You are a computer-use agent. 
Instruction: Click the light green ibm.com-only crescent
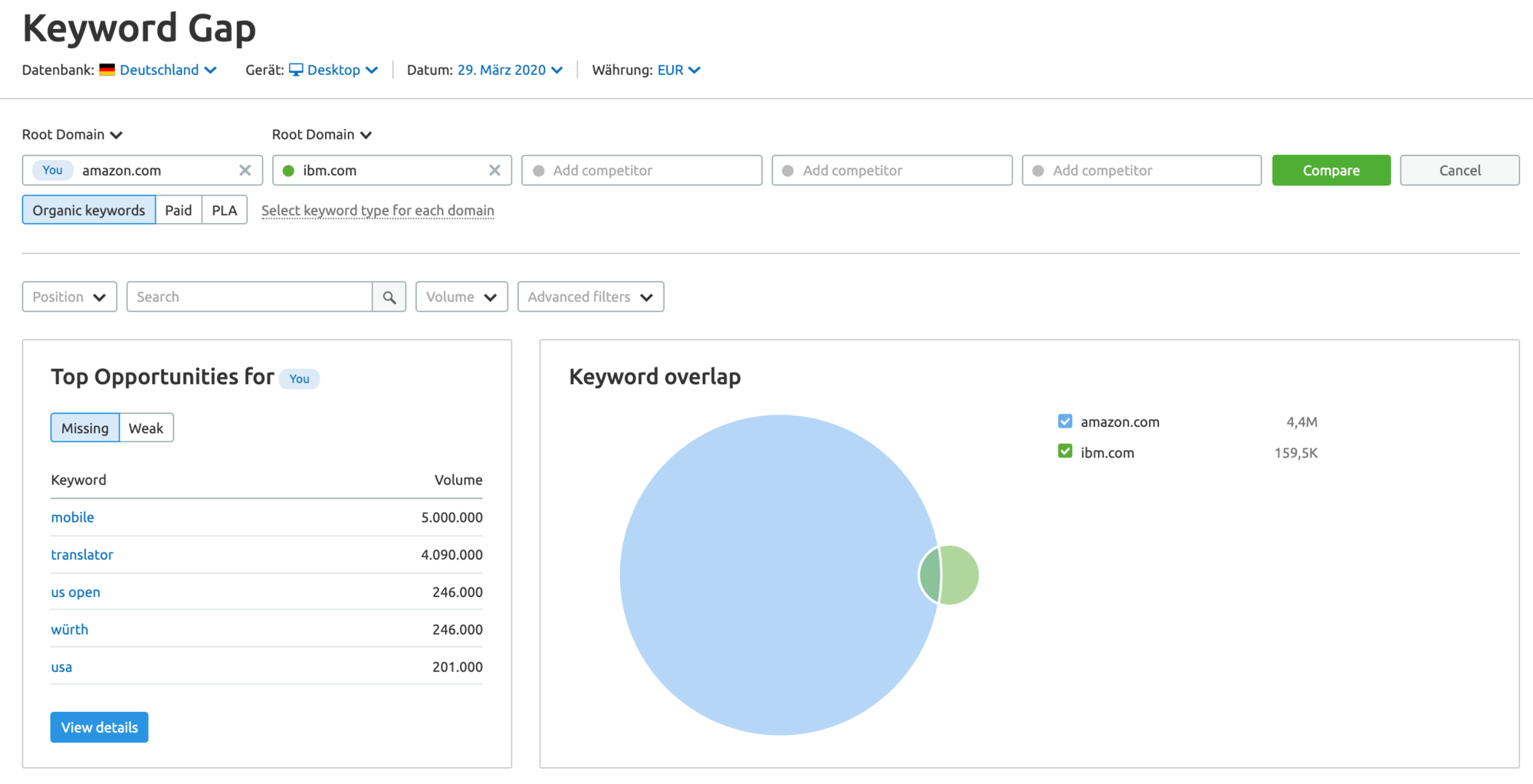[x=961, y=575]
